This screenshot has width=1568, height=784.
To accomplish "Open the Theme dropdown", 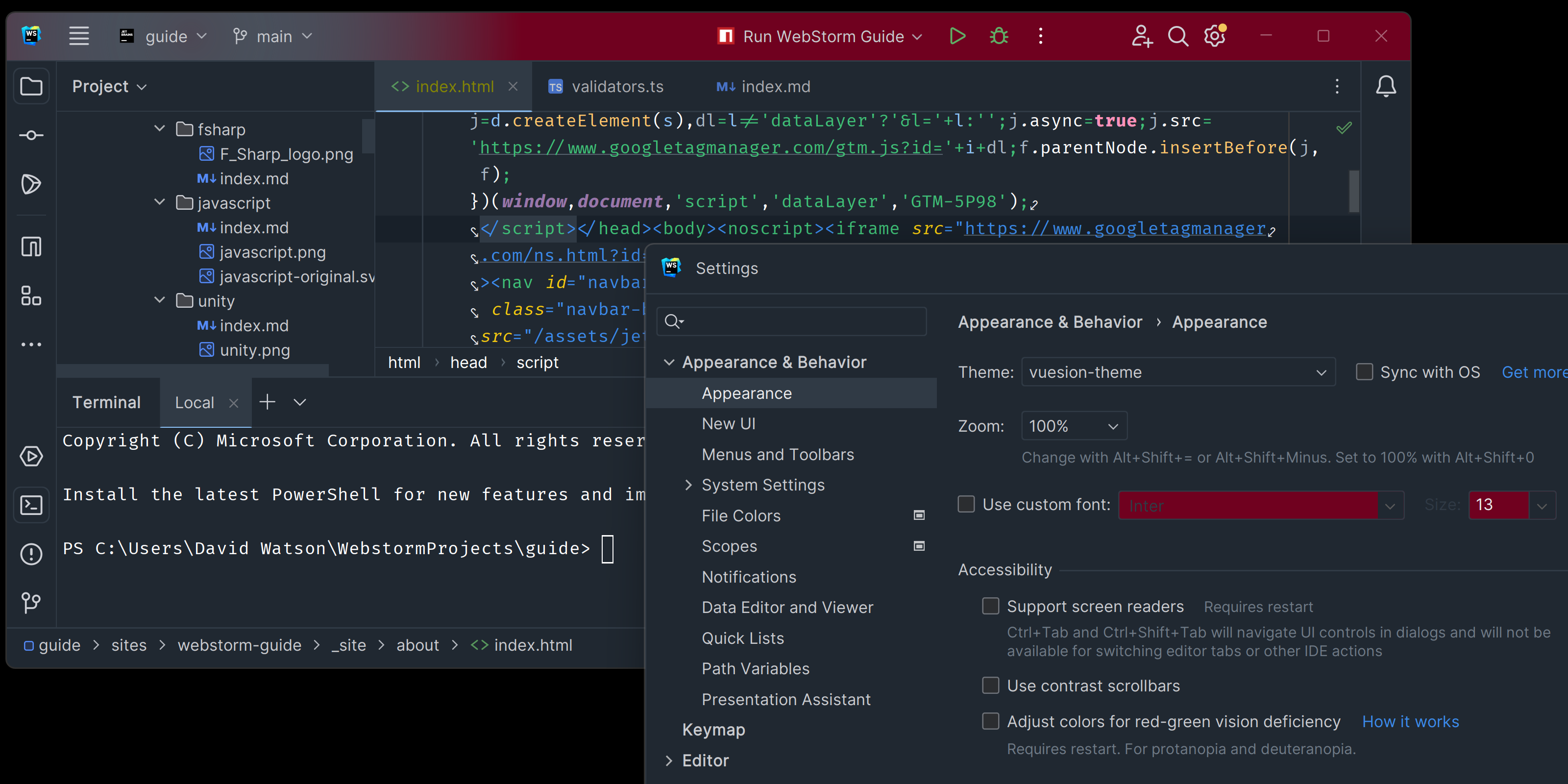I will point(1178,372).
